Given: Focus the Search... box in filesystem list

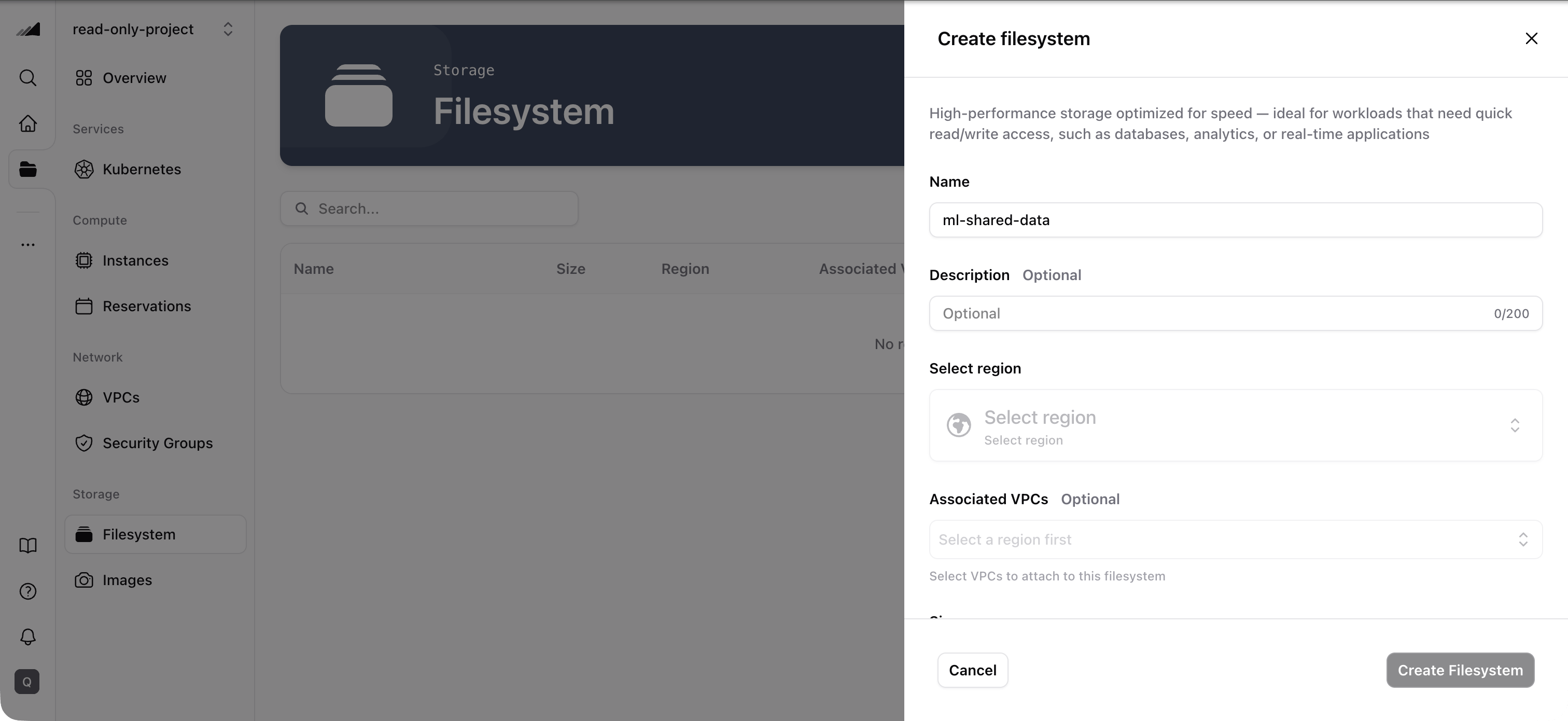Looking at the screenshot, I should (x=429, y=209).
